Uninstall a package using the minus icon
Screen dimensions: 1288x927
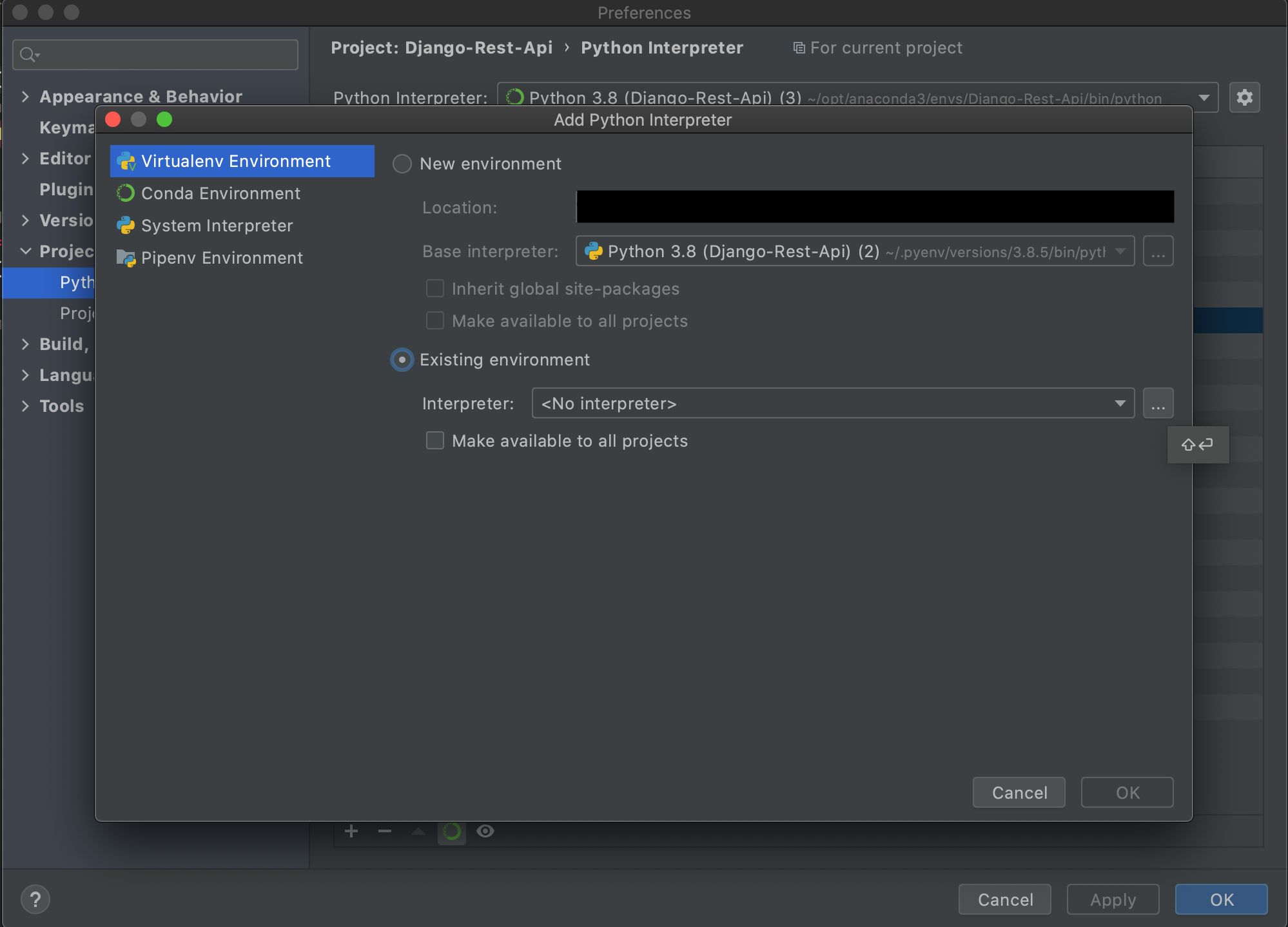point(385,832)
